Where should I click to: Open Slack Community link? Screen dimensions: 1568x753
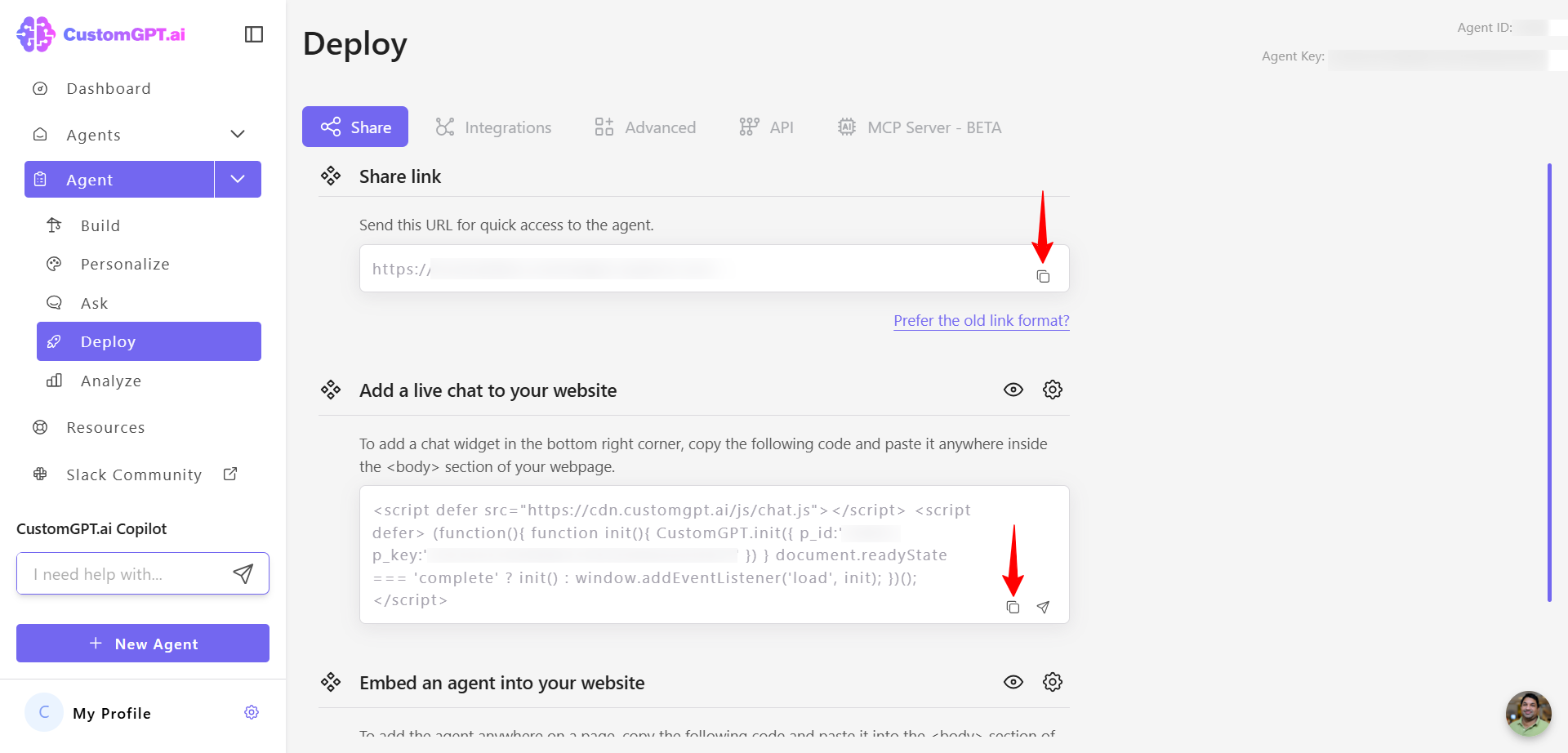click(x=134, y=475)
